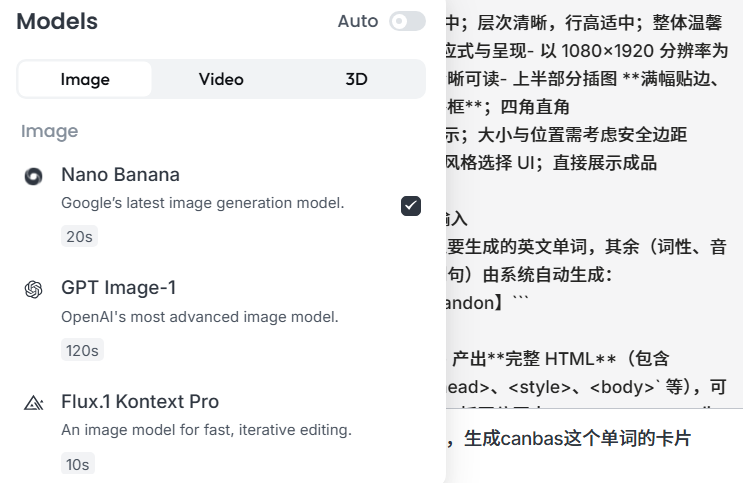This screenshot has height=483, width=743.
Task: Click the prompt input containing 生成canbas
Action: click(594, 438)
